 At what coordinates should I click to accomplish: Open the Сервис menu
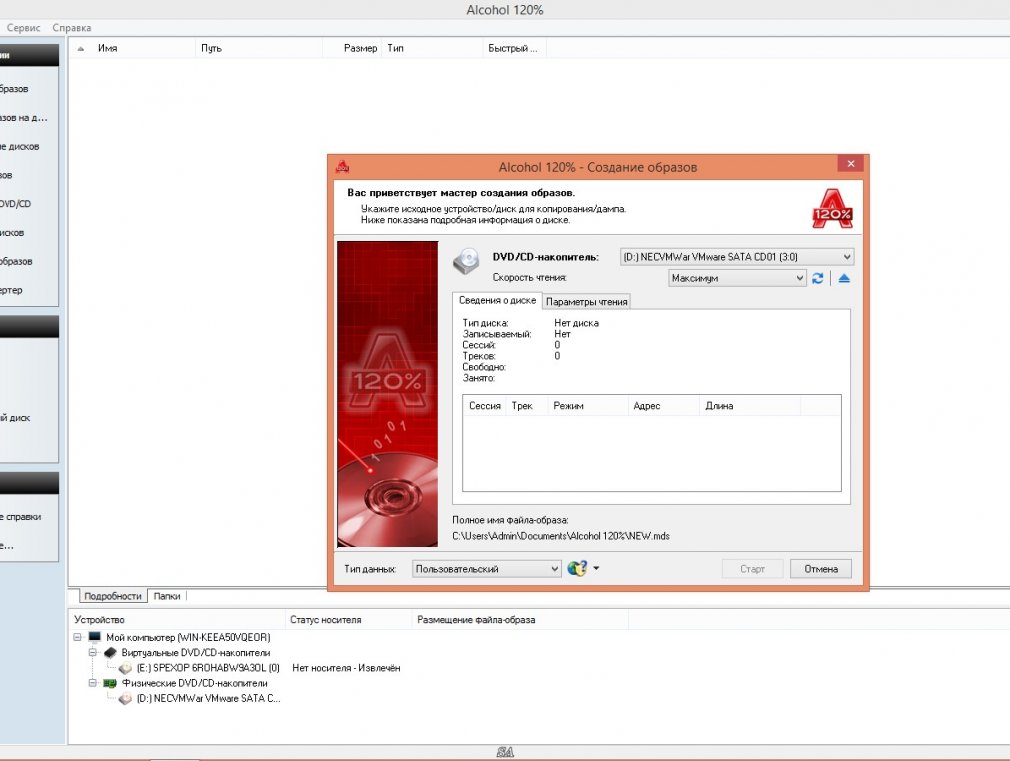tap(23, 28)
